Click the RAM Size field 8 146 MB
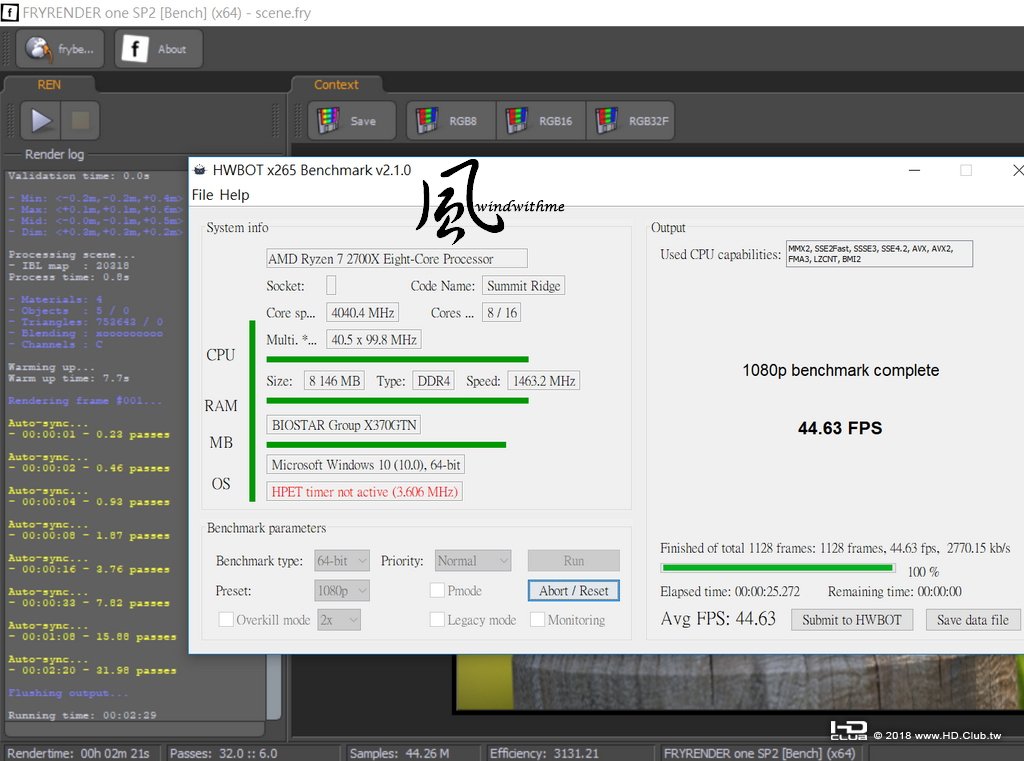 point(334,381)
